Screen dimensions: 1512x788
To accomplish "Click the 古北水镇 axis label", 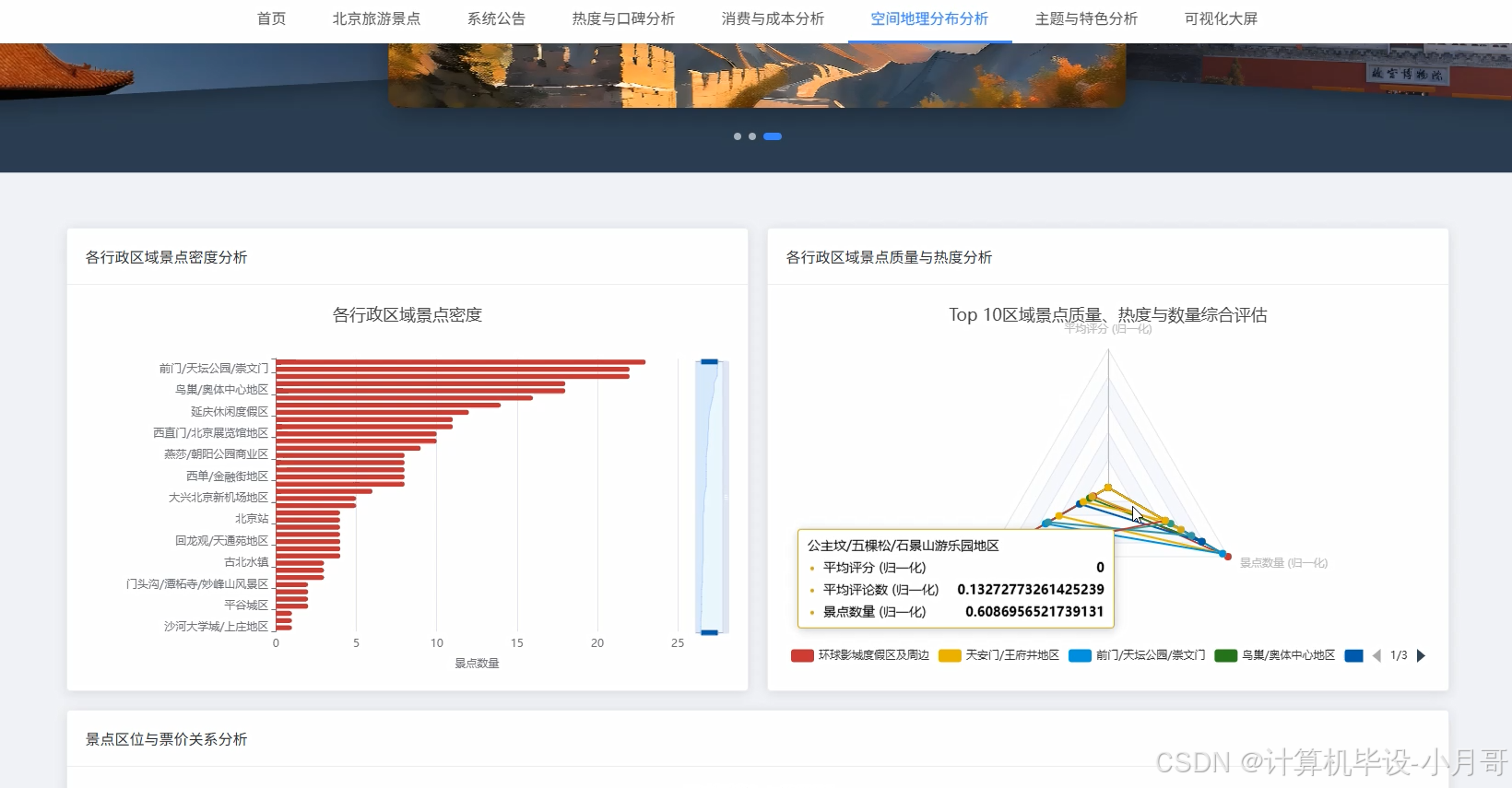I will pyautogui.click(x=246, y=561).
